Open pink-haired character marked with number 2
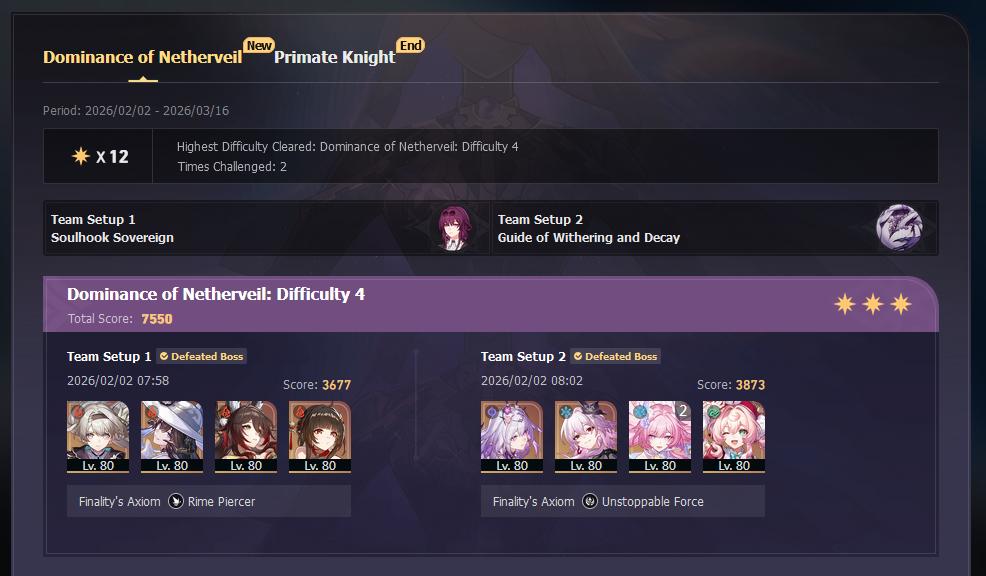 [x=660, y=436]
